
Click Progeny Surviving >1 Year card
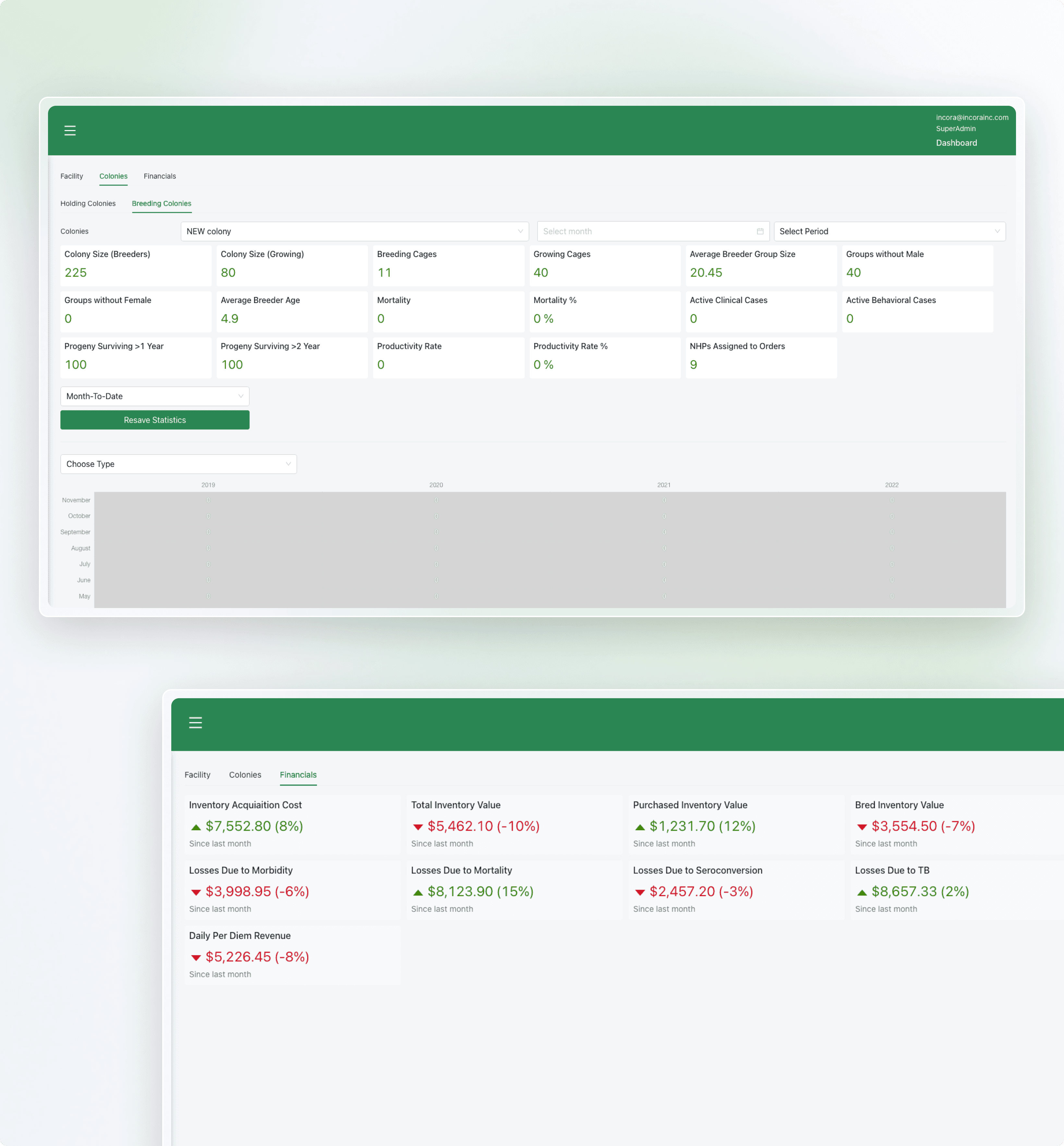[x=136, y=358]
